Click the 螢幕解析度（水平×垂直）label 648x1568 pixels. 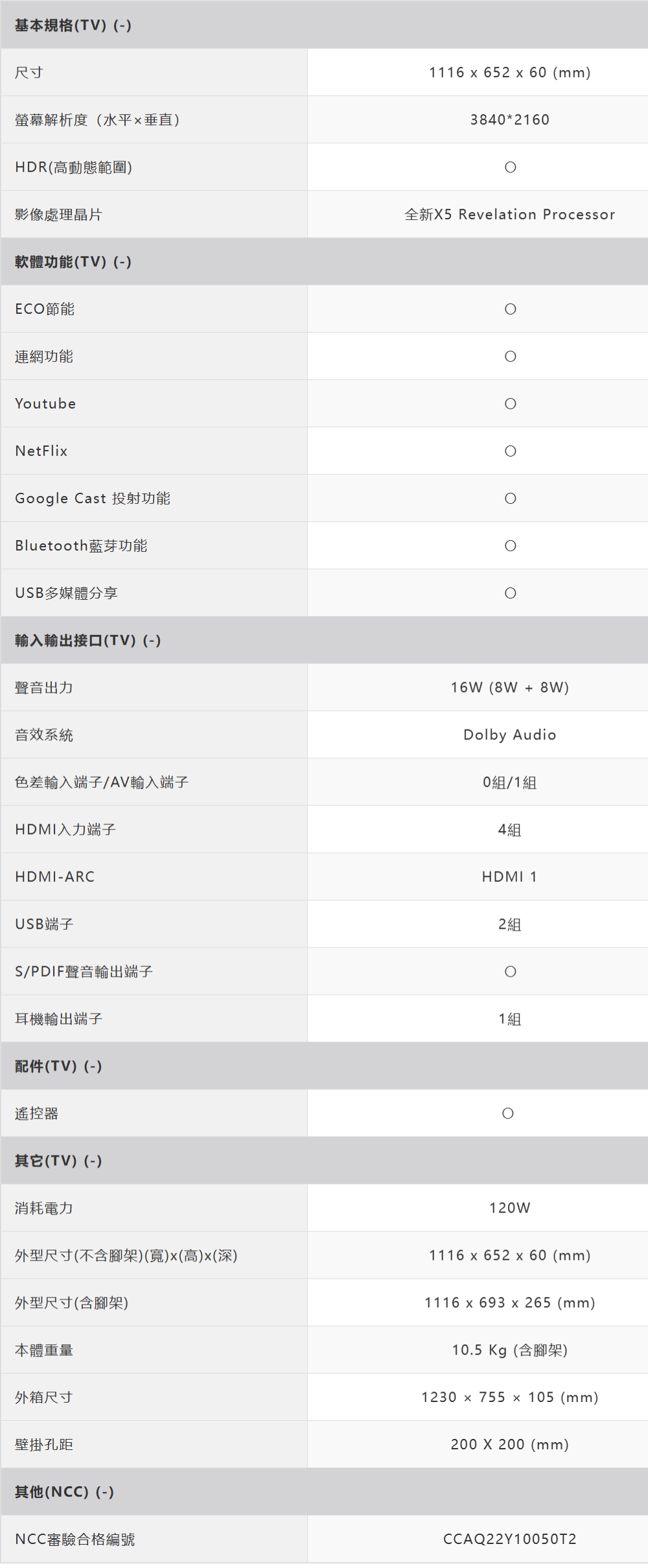tap(98, 120)
